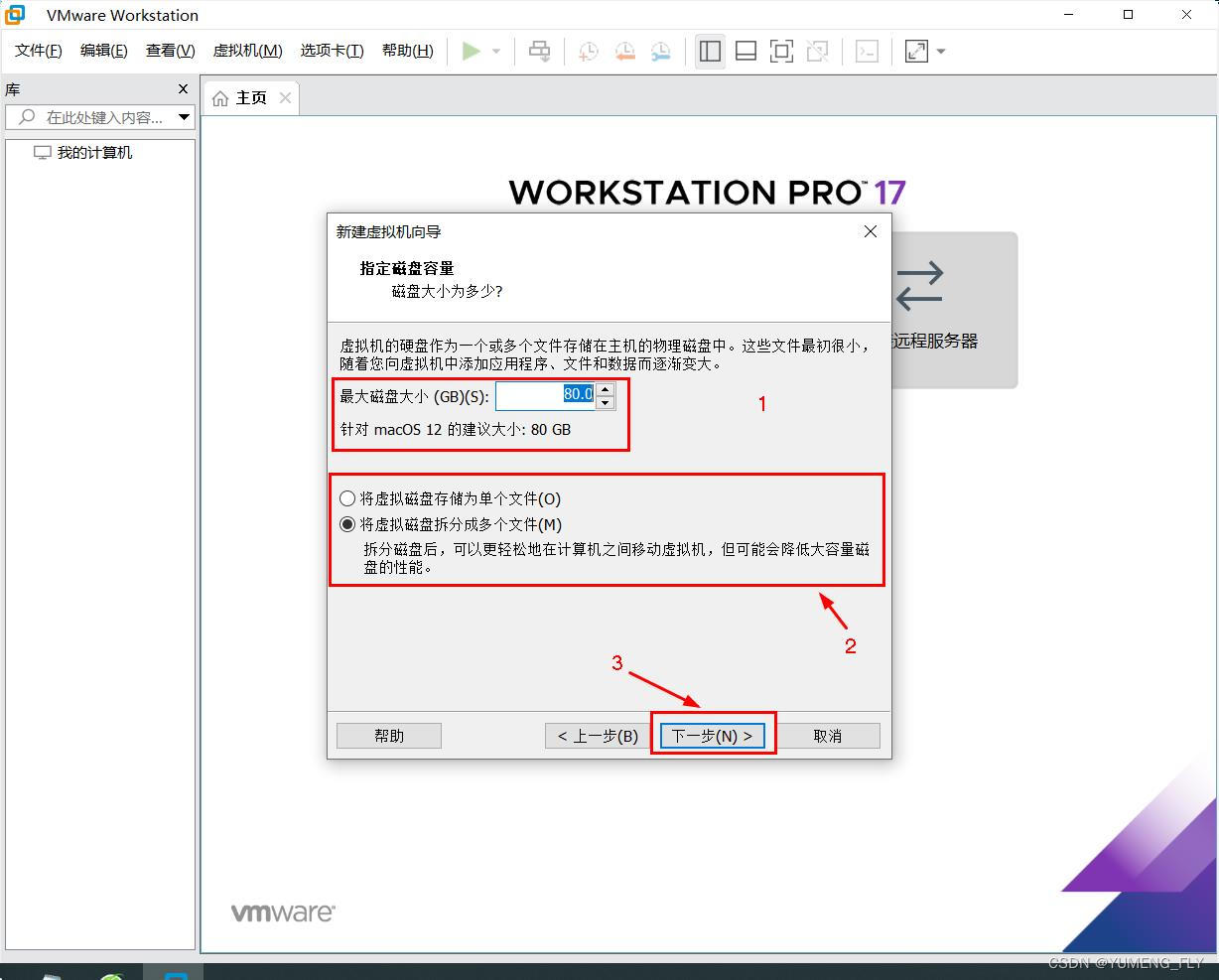Click the maximum disk size input field
The width and height of the screenshot is (1219, 980).
pyautogui.click(x=546, y=396)
